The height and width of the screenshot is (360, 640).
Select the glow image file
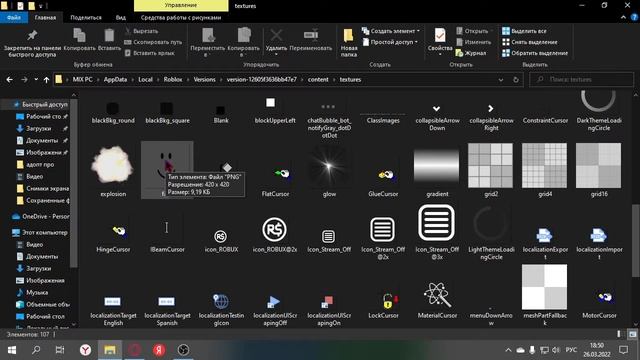(329, 171)
